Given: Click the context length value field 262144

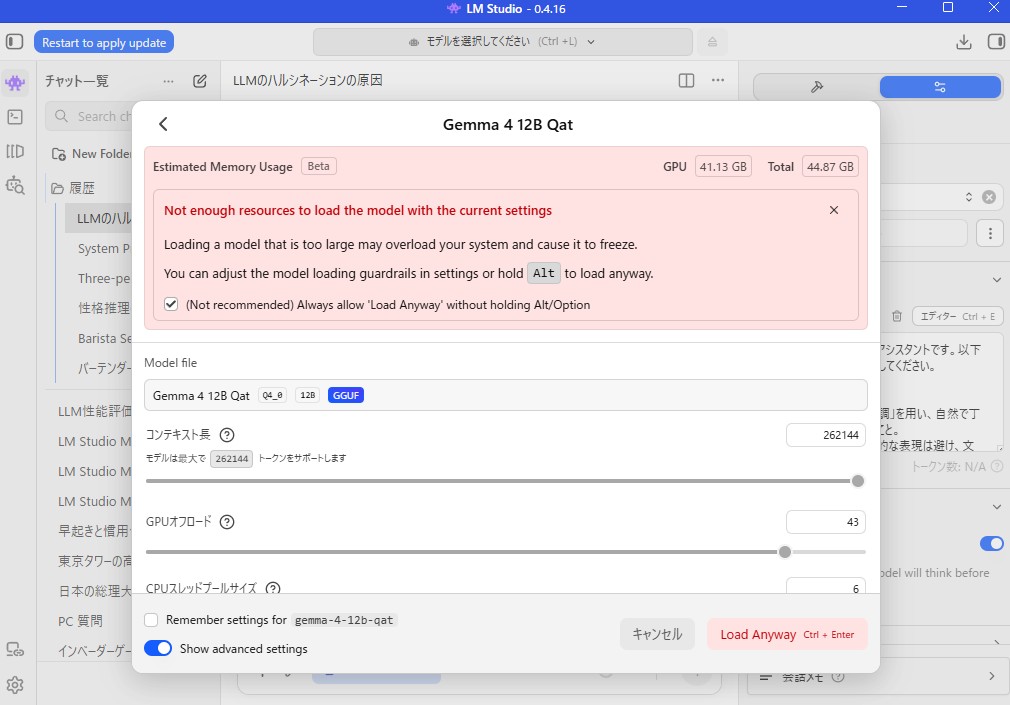Looking at the screenshot, I should pyautogui.click(x=826, y=435).
